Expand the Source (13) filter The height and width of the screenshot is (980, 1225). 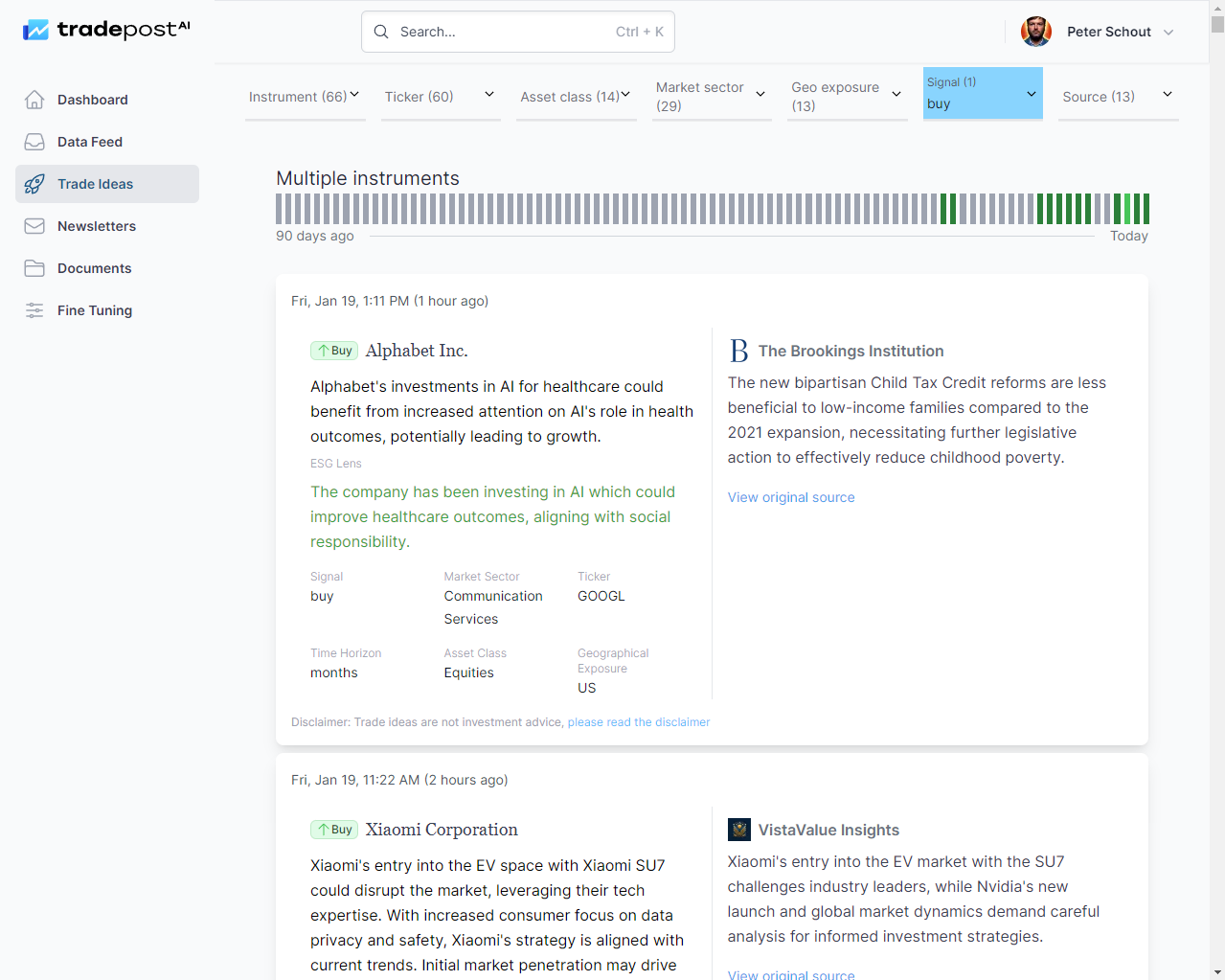[1119, 96]
